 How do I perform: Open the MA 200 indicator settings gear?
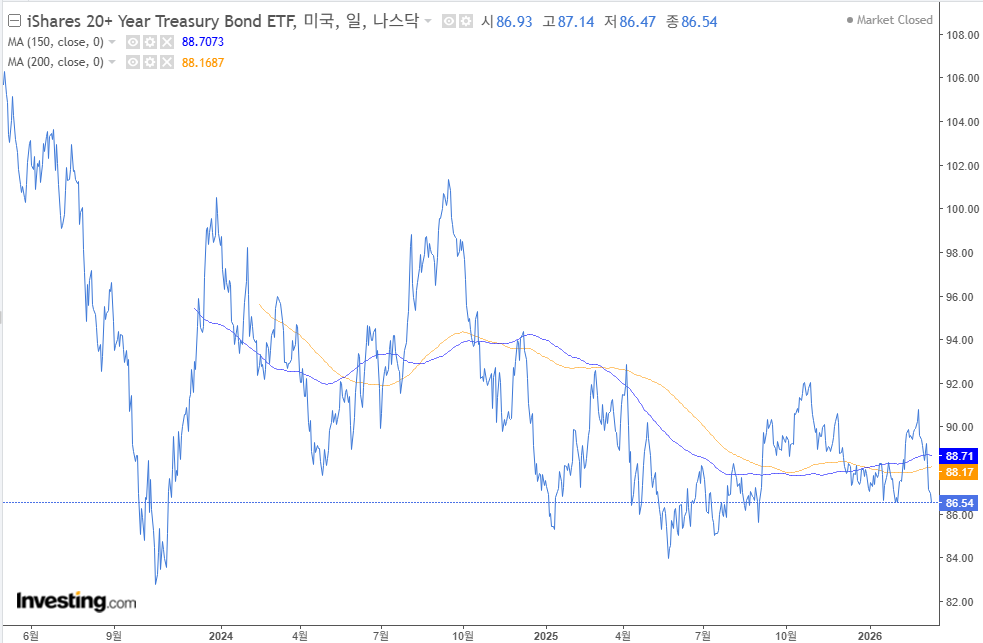(150, 62)
